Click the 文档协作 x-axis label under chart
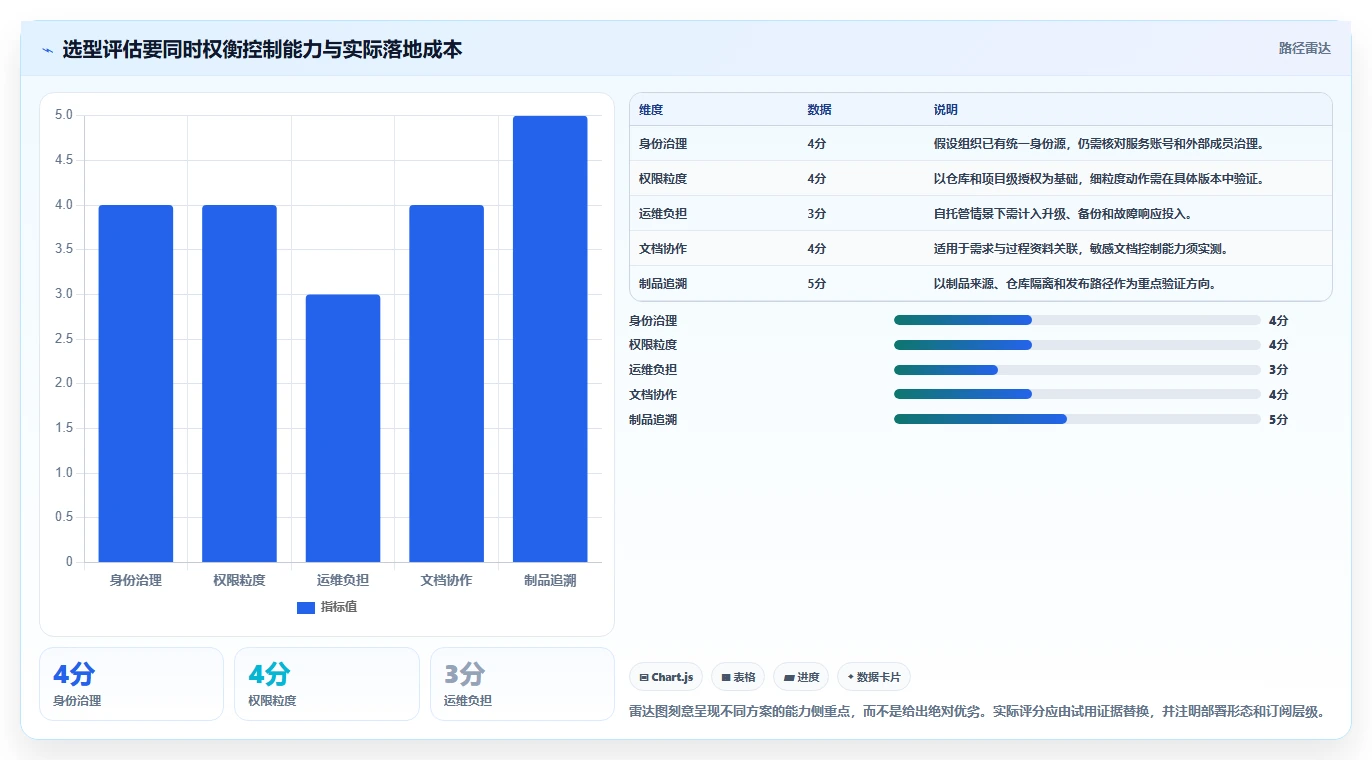 tap(446, 580)
